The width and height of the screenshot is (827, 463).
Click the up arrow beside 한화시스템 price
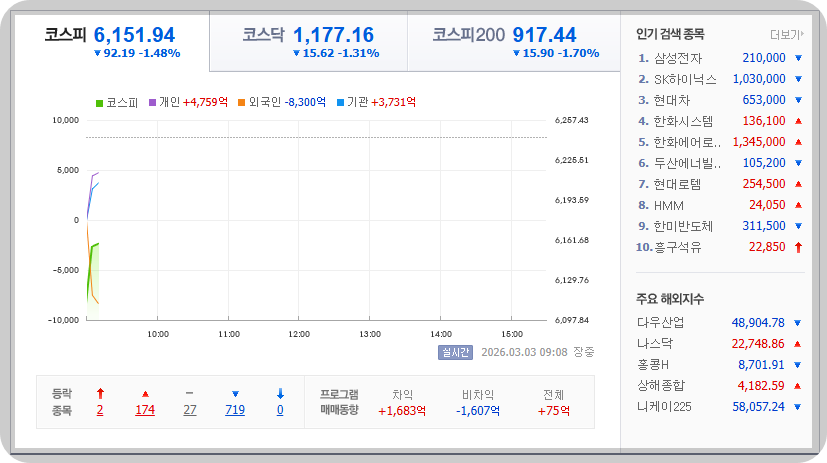(799, 121)
